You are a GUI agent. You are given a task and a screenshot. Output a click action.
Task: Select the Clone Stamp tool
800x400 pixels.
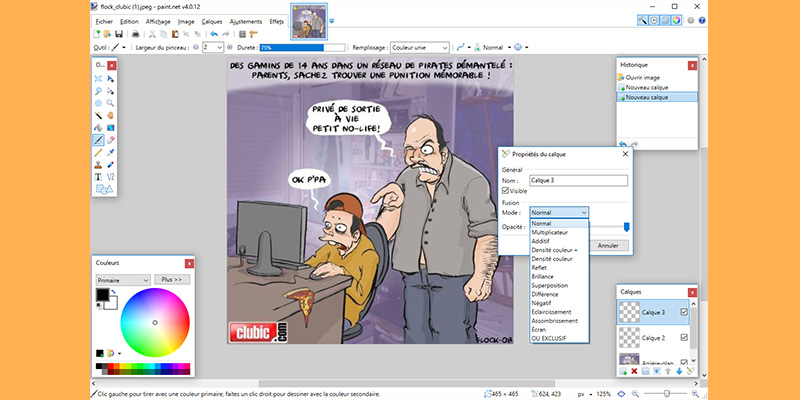click(x=98, y=164)
